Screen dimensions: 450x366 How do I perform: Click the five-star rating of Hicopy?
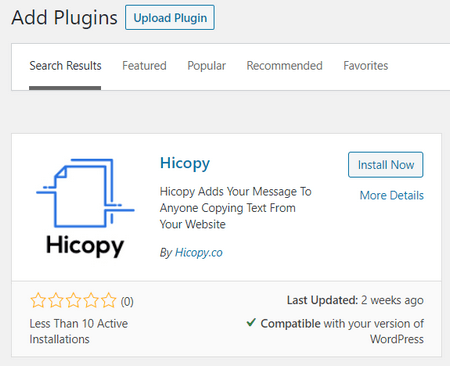(73, 301)
